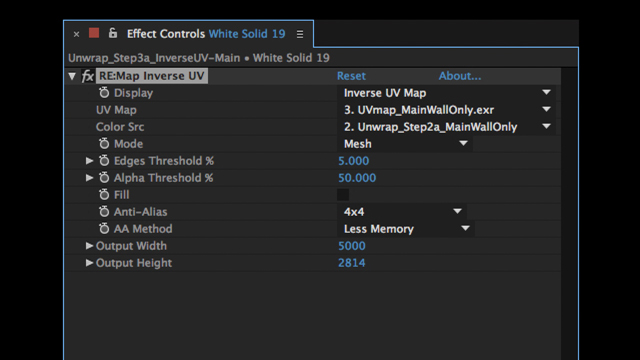Open the Mode dropdown set to Mesh

(x=405, y=144)
